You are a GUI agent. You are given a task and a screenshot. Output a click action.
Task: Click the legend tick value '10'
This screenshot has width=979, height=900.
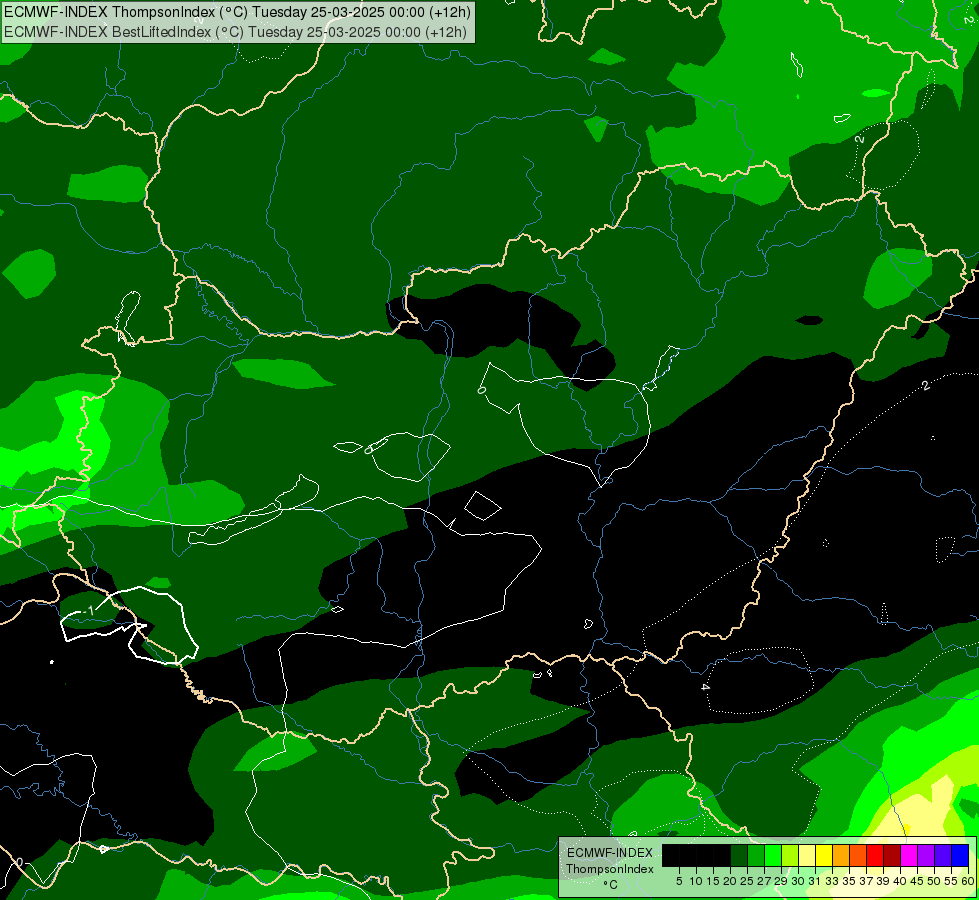coord(696,881)
